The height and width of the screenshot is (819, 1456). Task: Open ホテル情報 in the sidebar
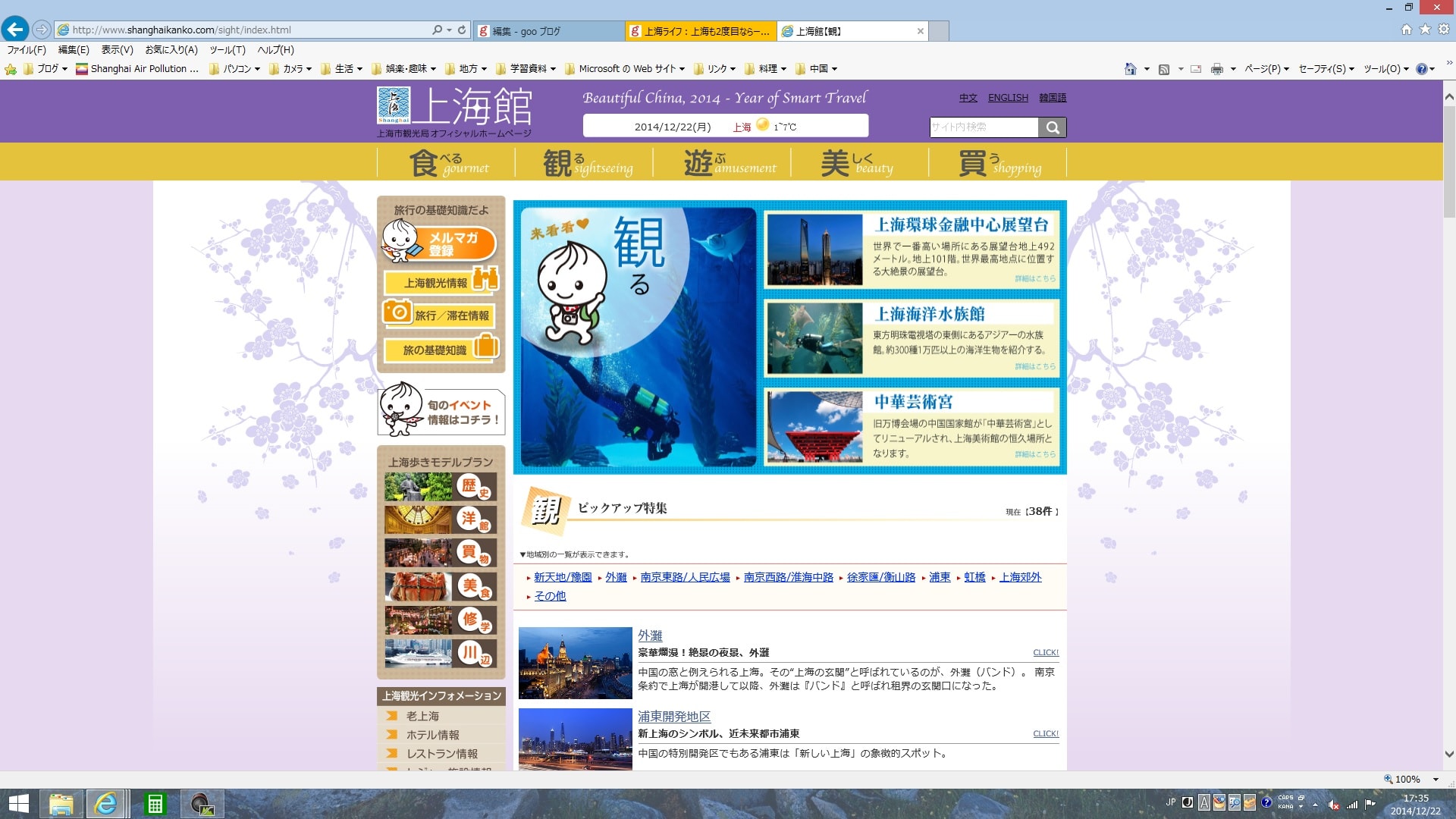(x=432, y=735)
